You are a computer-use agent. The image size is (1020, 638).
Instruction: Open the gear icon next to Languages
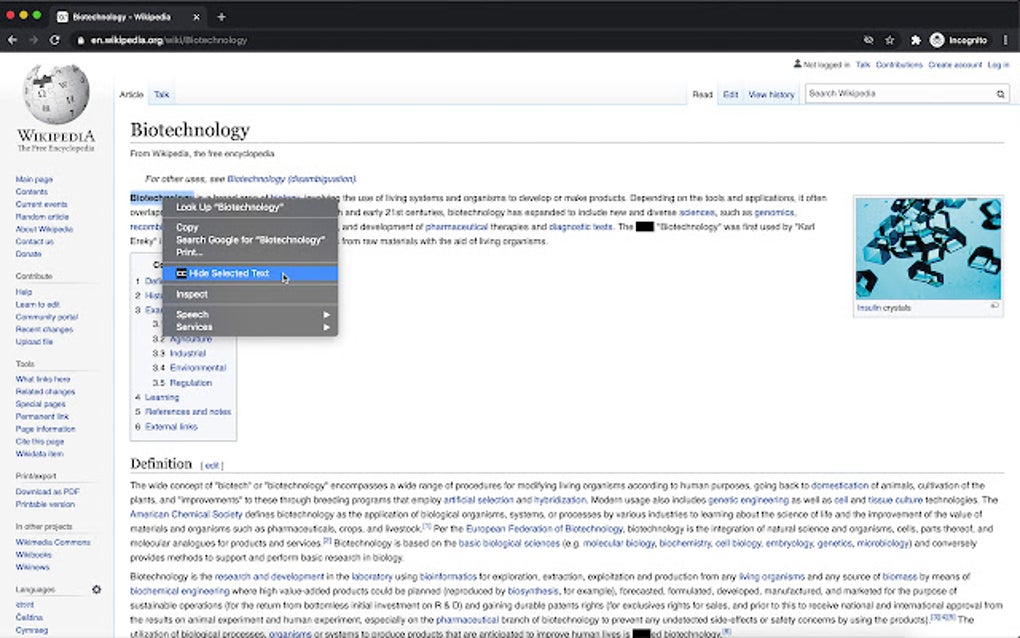[95, 590]
